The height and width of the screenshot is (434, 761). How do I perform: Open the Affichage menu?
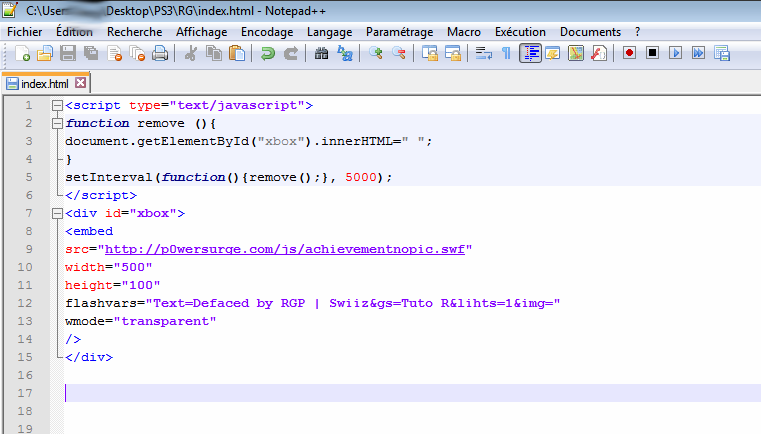pyautogui.click(x=201, y=32)
